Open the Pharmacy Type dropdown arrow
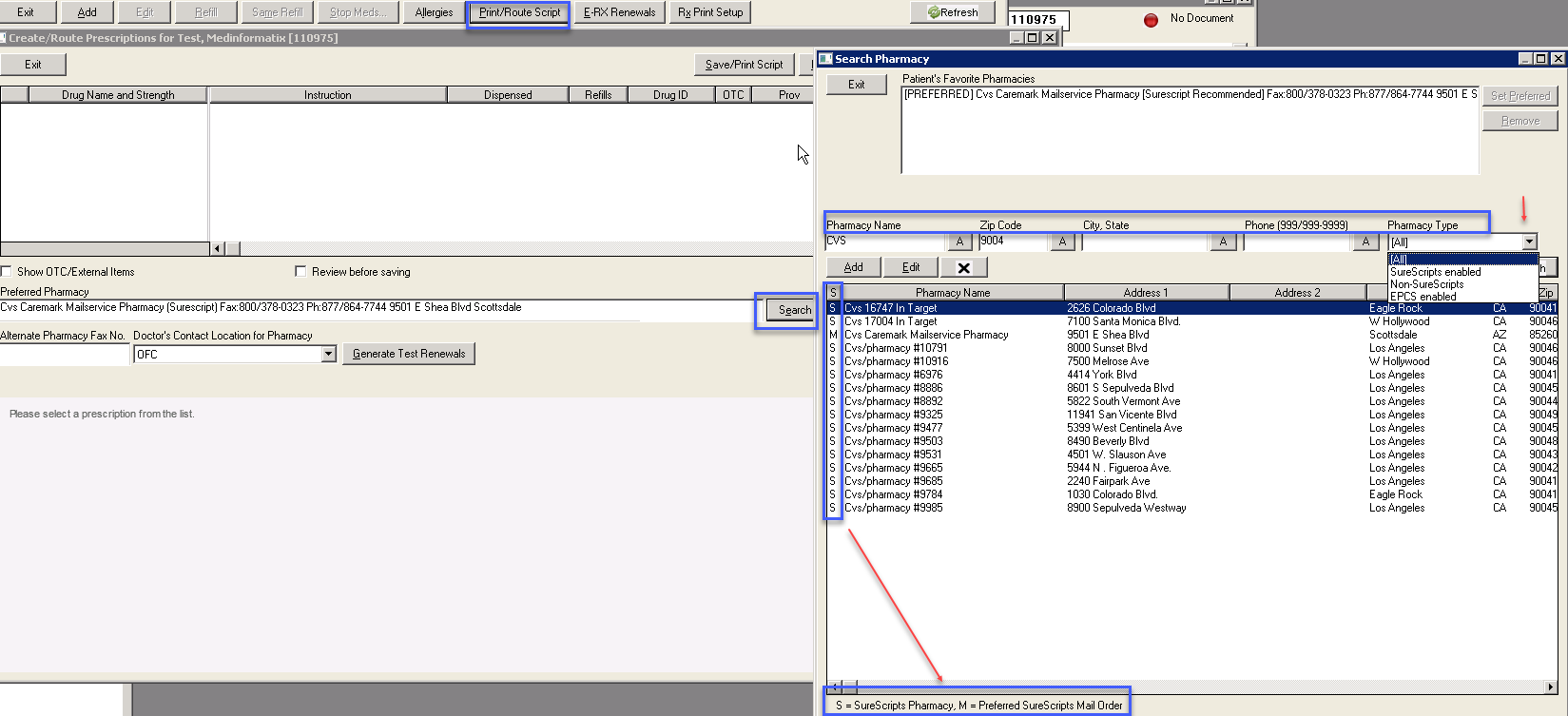The height and width of the screenshot is (716, 1568). [x=1529, y=242]
